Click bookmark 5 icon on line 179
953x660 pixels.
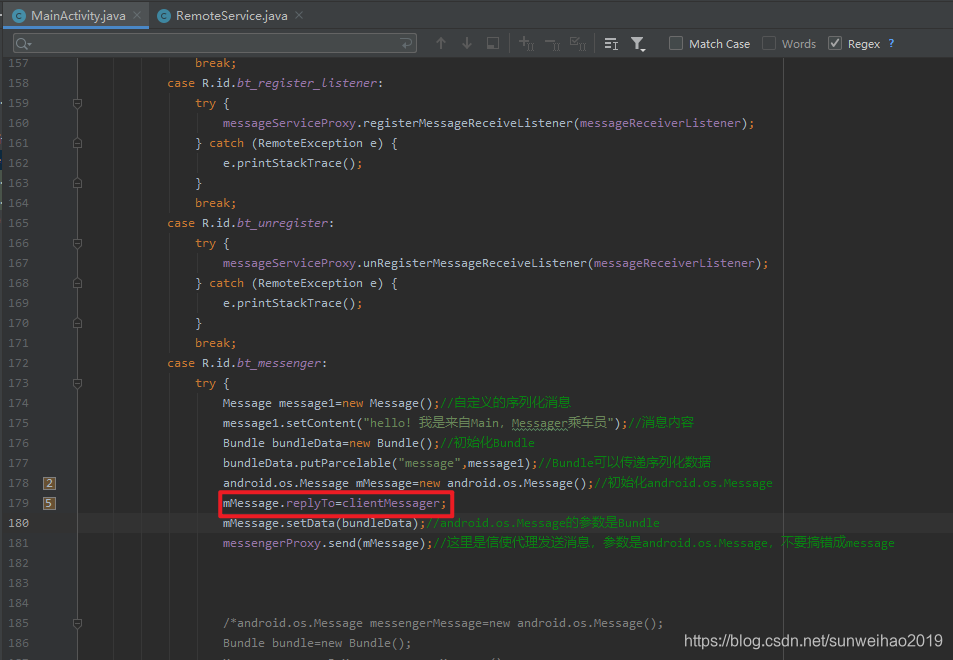pos(49,503)
